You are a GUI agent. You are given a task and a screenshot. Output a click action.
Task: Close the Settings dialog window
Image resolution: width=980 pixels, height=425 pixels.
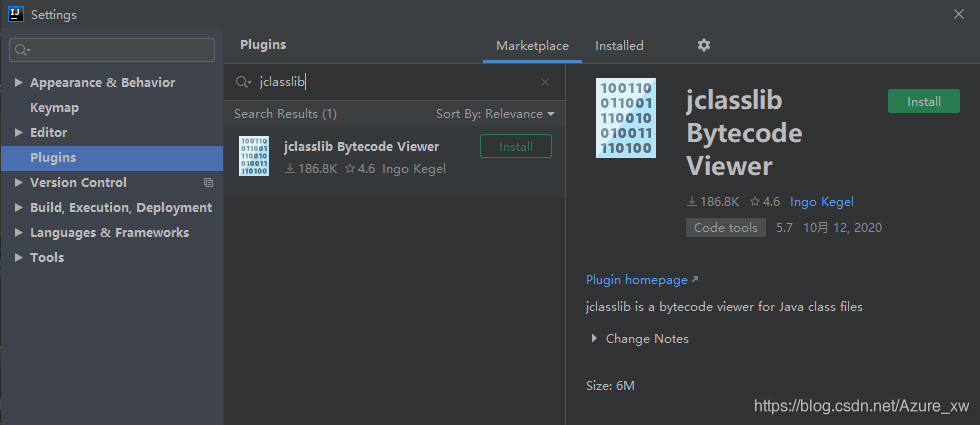[x=959, y=14]
